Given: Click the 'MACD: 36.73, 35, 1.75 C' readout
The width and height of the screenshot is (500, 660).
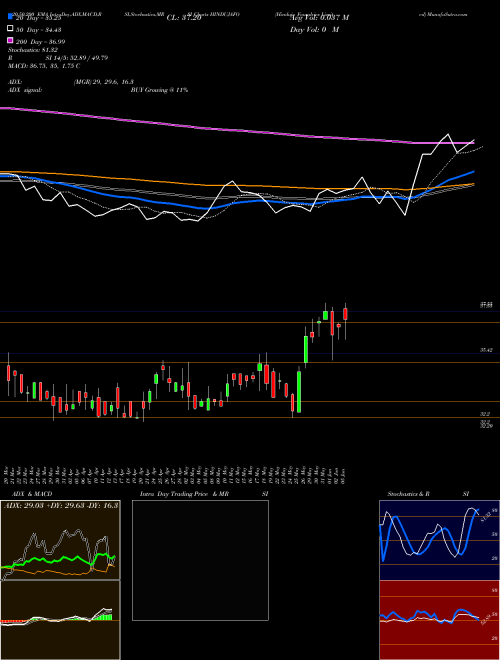Looking at the screenshot, I should coord(44,66).
